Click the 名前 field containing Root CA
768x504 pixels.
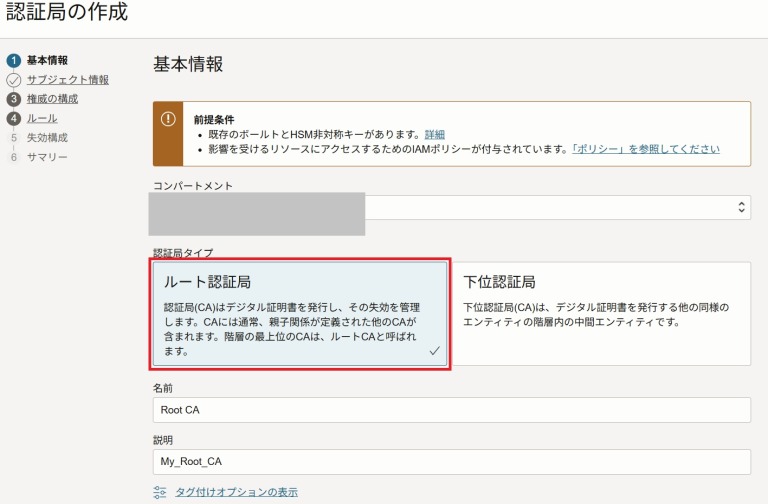[452, 410]
